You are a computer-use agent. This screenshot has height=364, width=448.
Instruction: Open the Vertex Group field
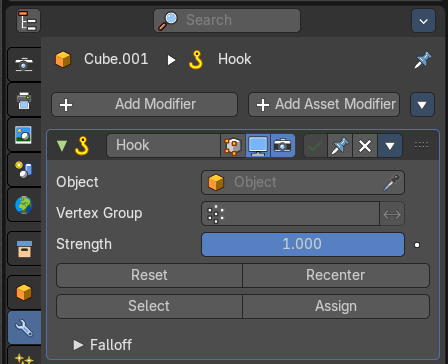(290, 214)
